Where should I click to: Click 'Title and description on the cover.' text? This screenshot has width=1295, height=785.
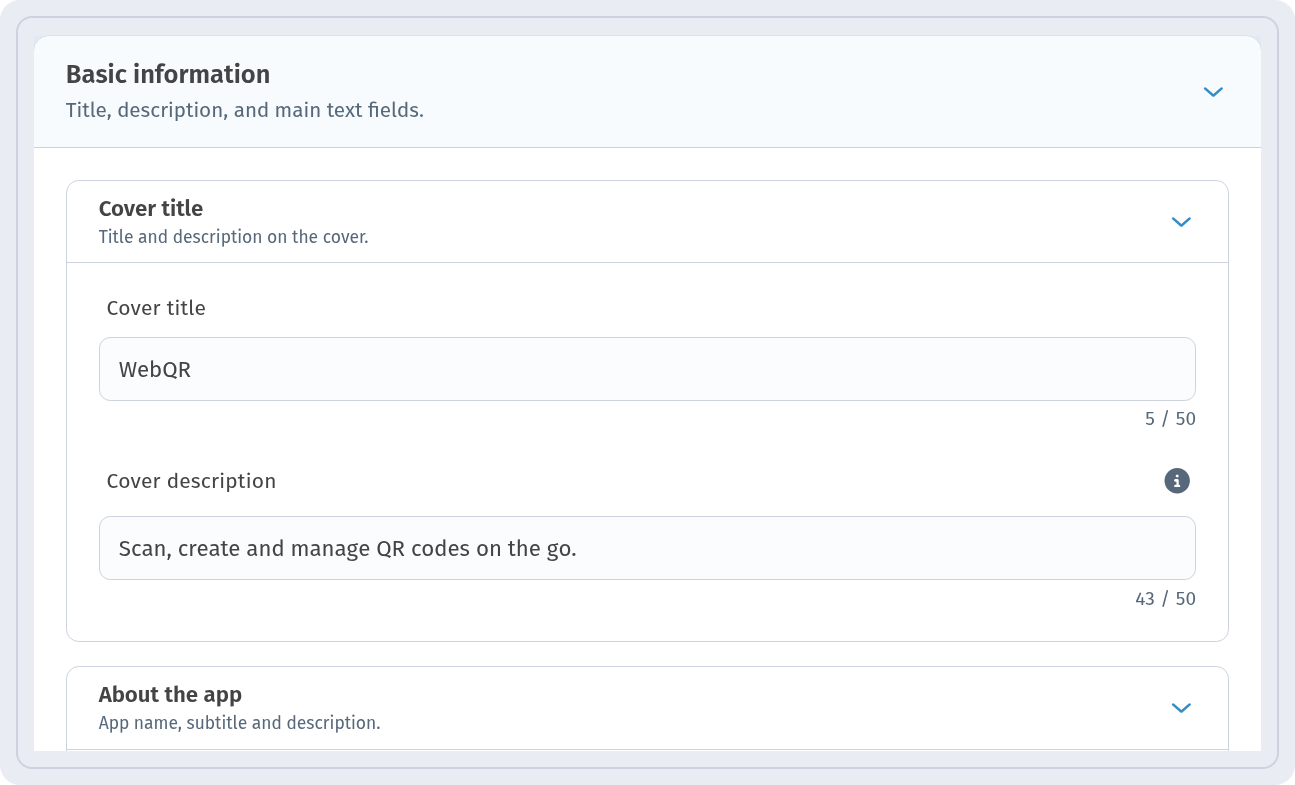coord(234,238)
